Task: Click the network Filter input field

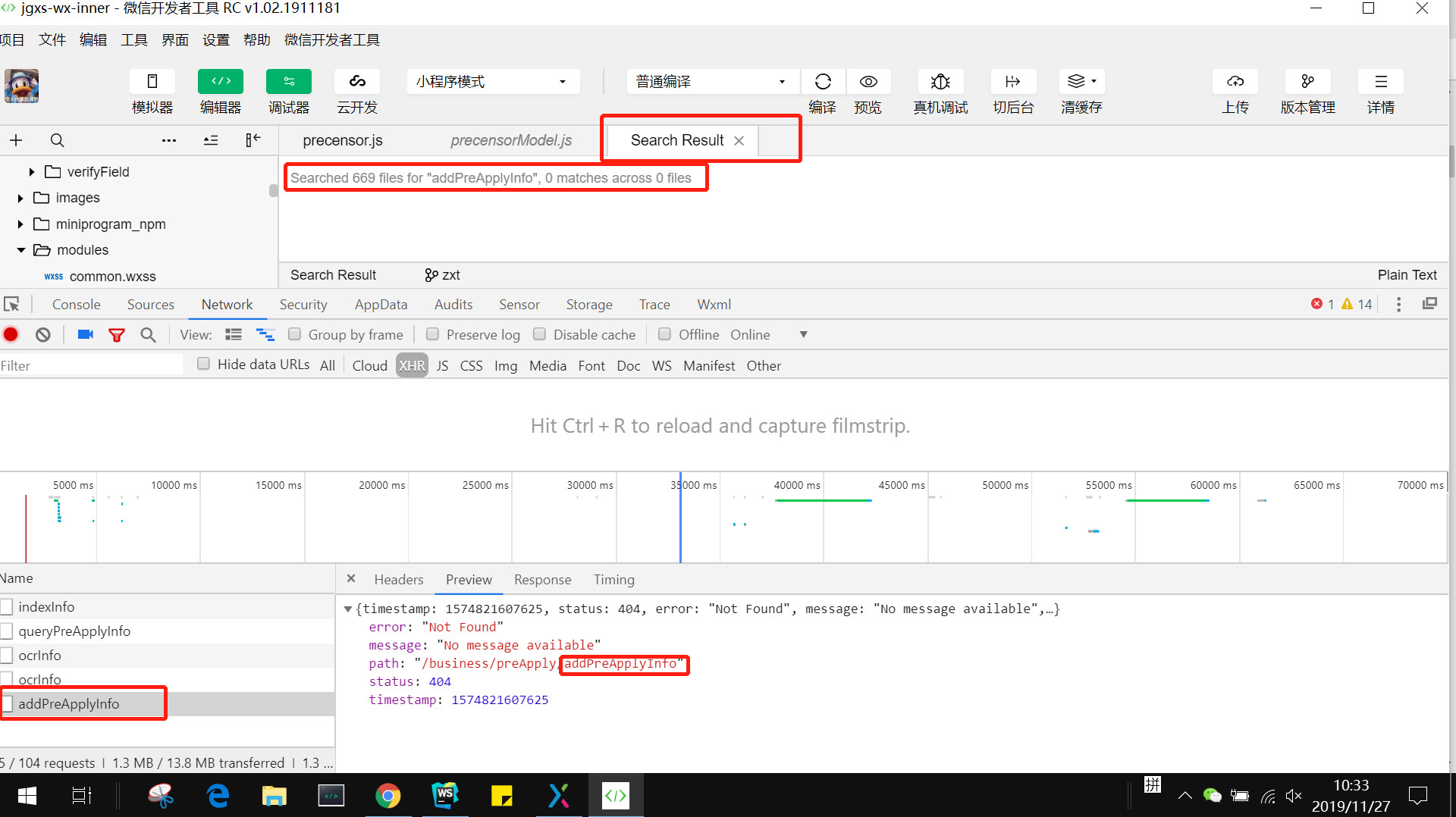Action: (91, 365)
